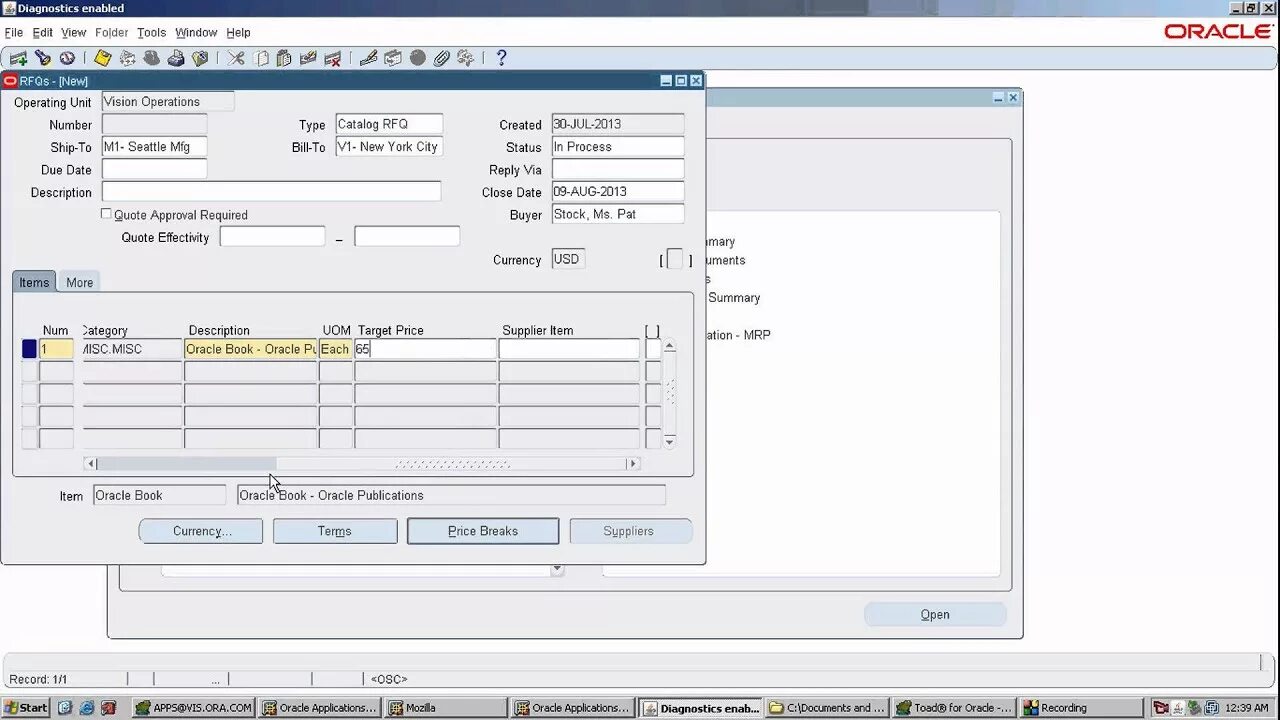Click the Clear Record eraser icon

click(x=308, y=58)
